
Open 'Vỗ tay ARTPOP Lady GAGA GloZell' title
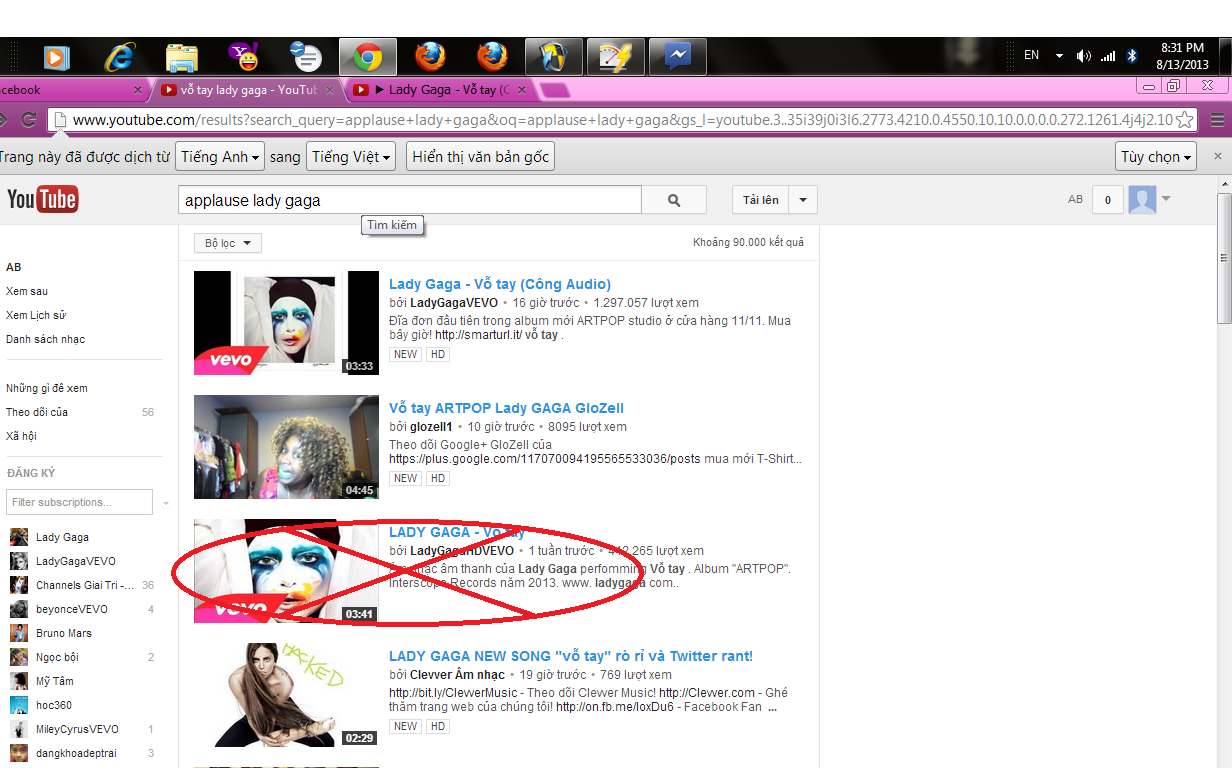506,408
